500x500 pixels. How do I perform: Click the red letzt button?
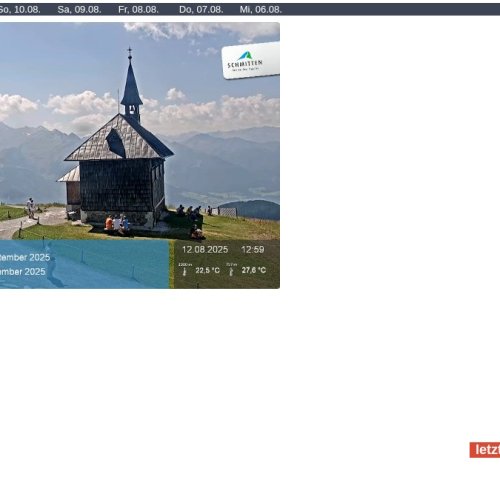tap(485, 450)
